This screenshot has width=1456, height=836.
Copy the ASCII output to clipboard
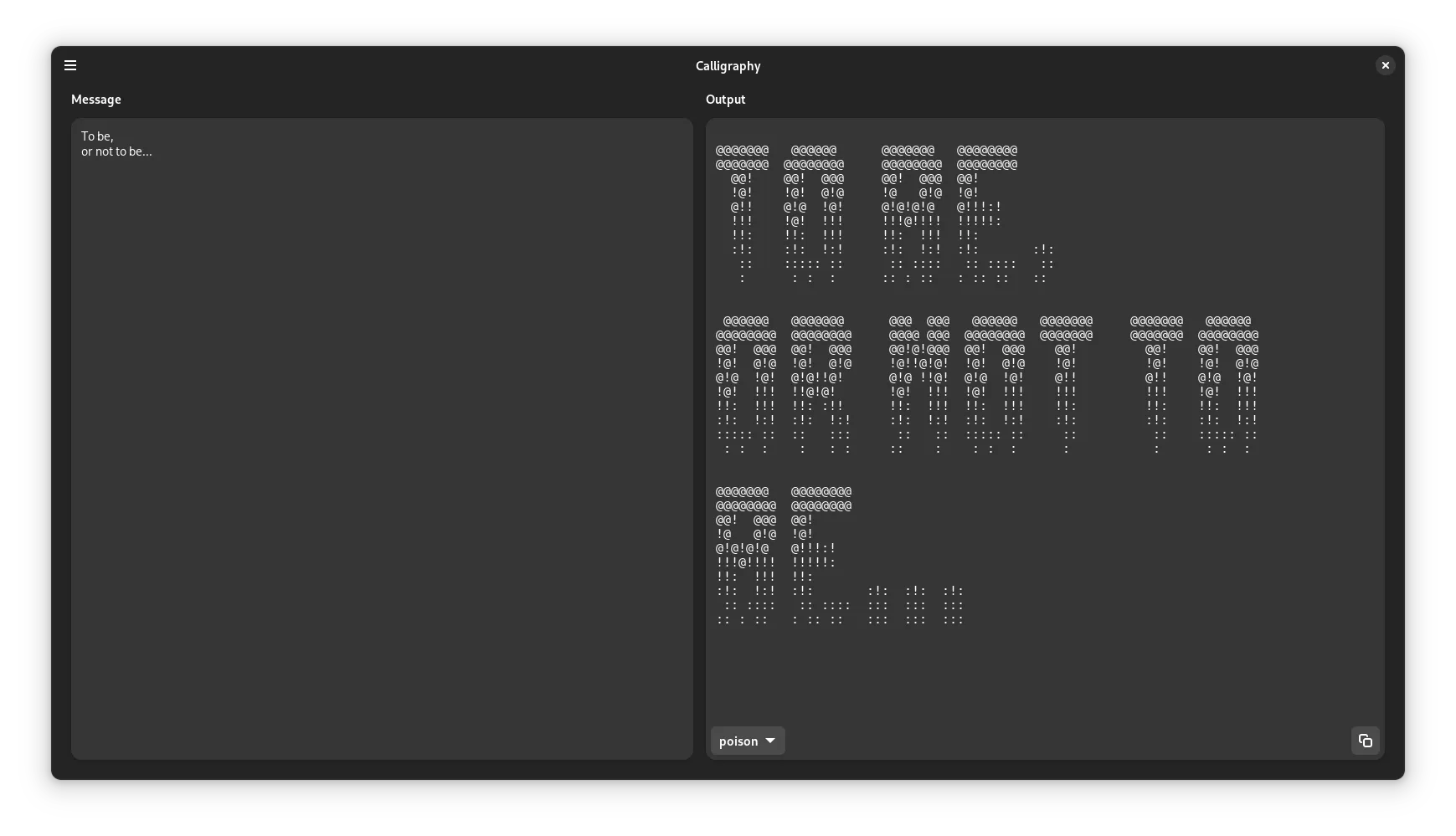click(x=1365, y=741)
